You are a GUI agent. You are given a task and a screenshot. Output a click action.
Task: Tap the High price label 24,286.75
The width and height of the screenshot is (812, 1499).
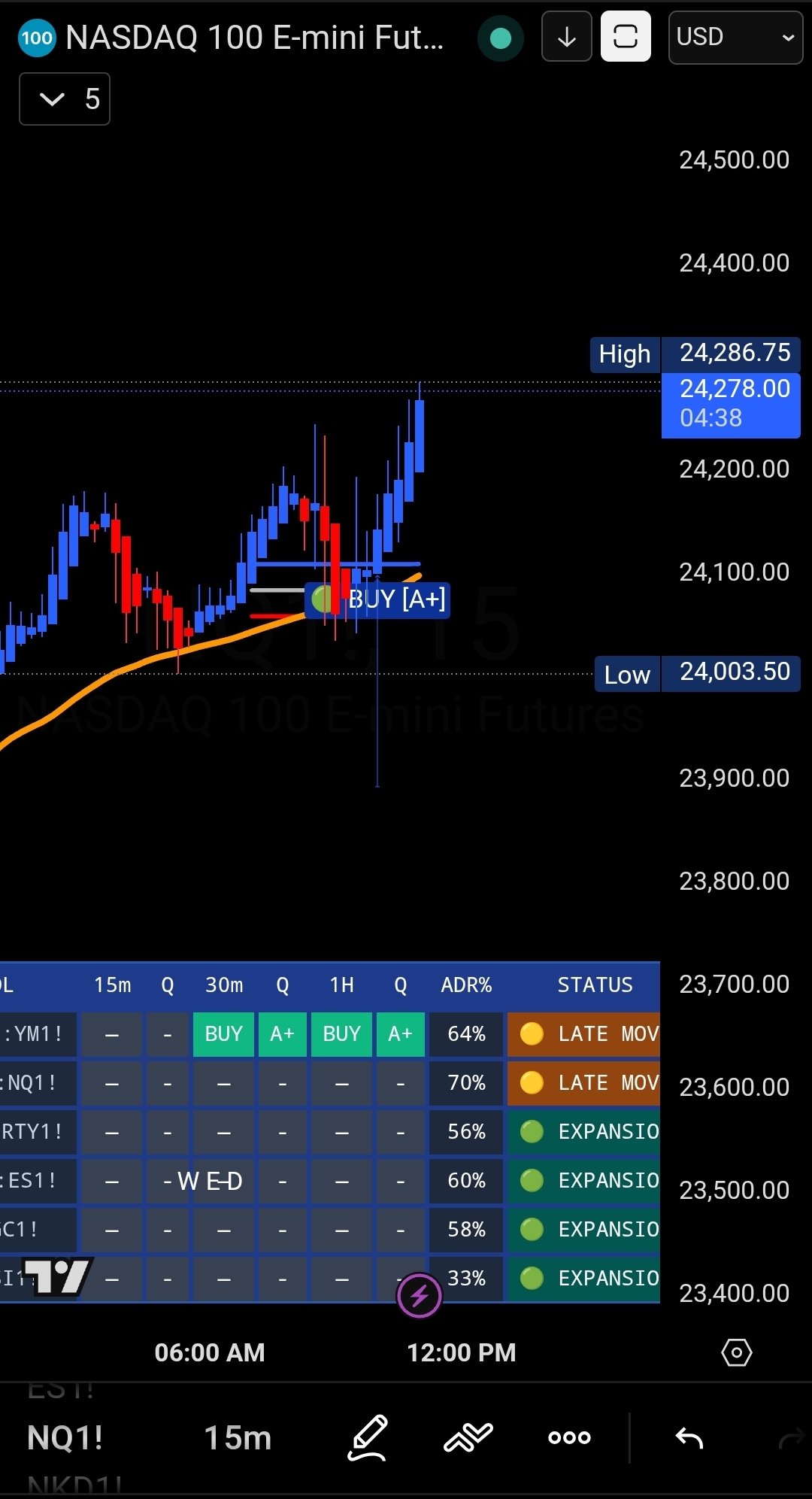tap(695, 354)
